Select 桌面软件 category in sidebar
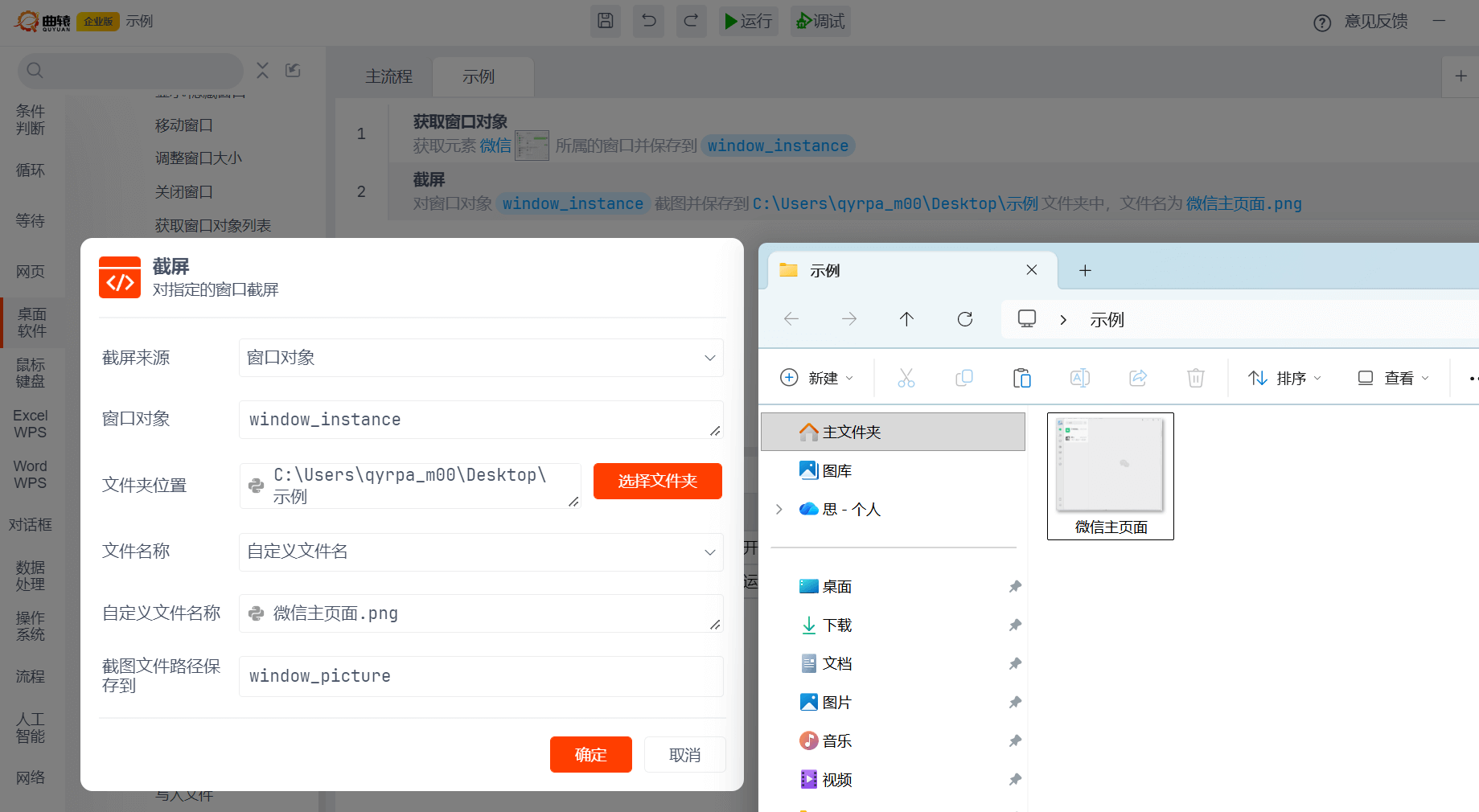The width and height of the screenshot is (1479, 812). pyautogui.click(x=32, y=322)
